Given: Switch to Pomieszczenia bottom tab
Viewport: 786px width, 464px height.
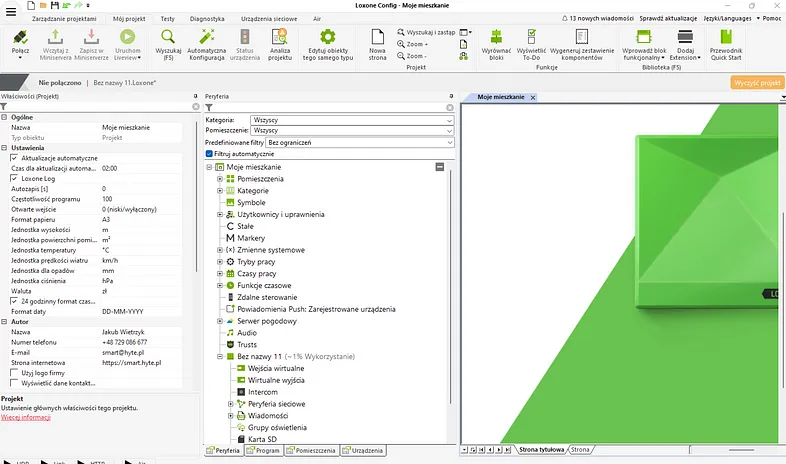Looking at the screenshot, I should (311, 450).
